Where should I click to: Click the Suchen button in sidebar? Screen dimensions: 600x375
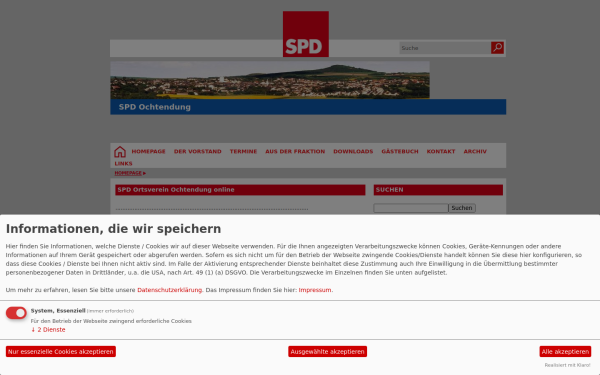462,208
